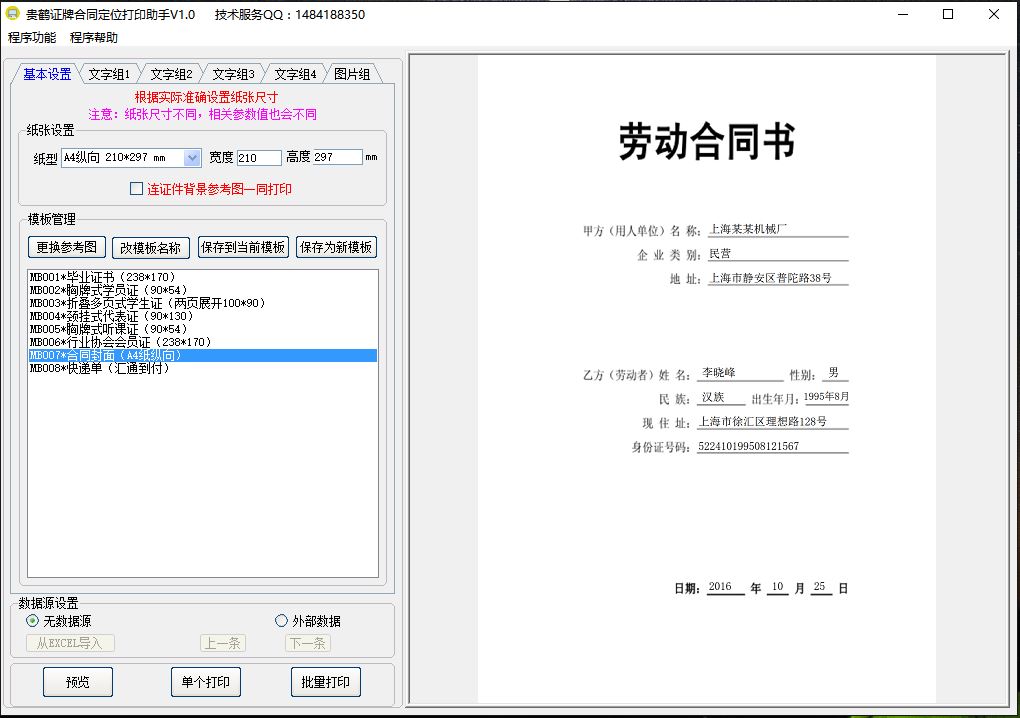Image resolution: width=1020 pixels, height=718 pixels.
Task: Select template MB007*合同封面
Action: pos(202,355)
